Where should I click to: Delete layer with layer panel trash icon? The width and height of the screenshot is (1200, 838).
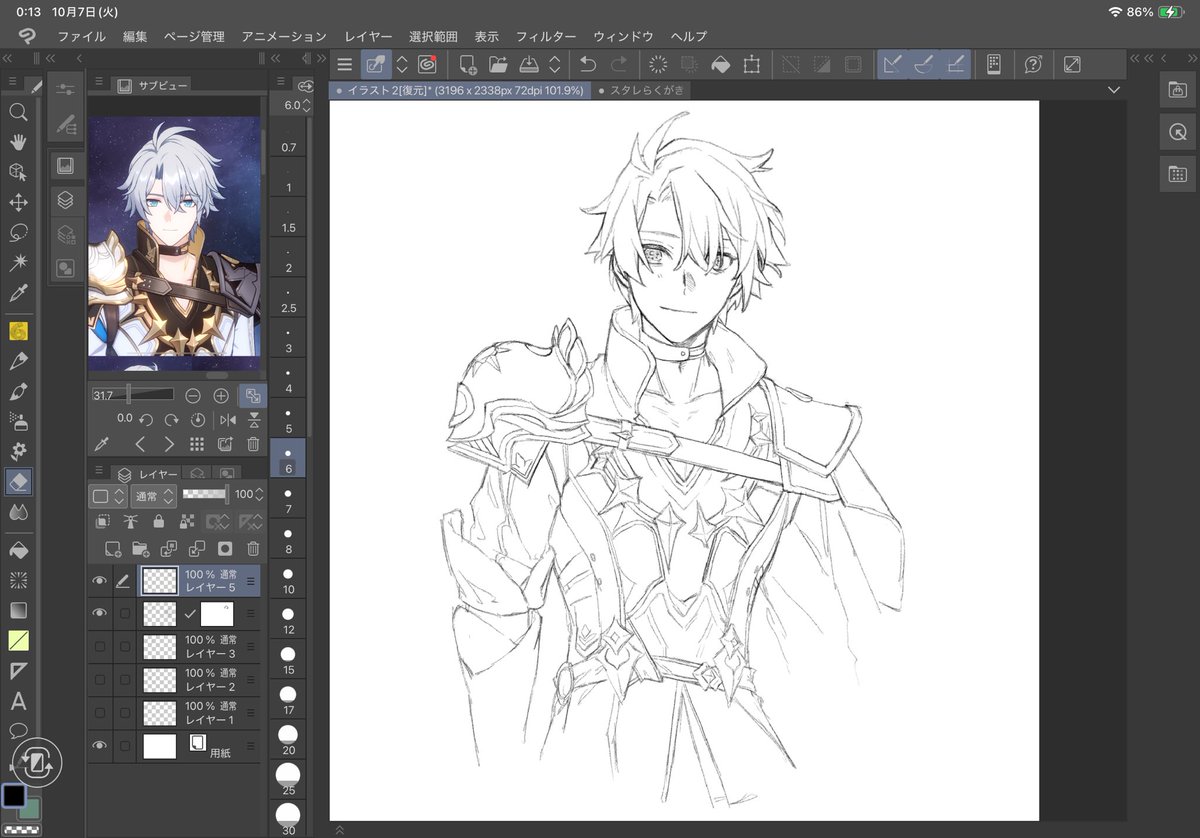click(x=253, y=549)
